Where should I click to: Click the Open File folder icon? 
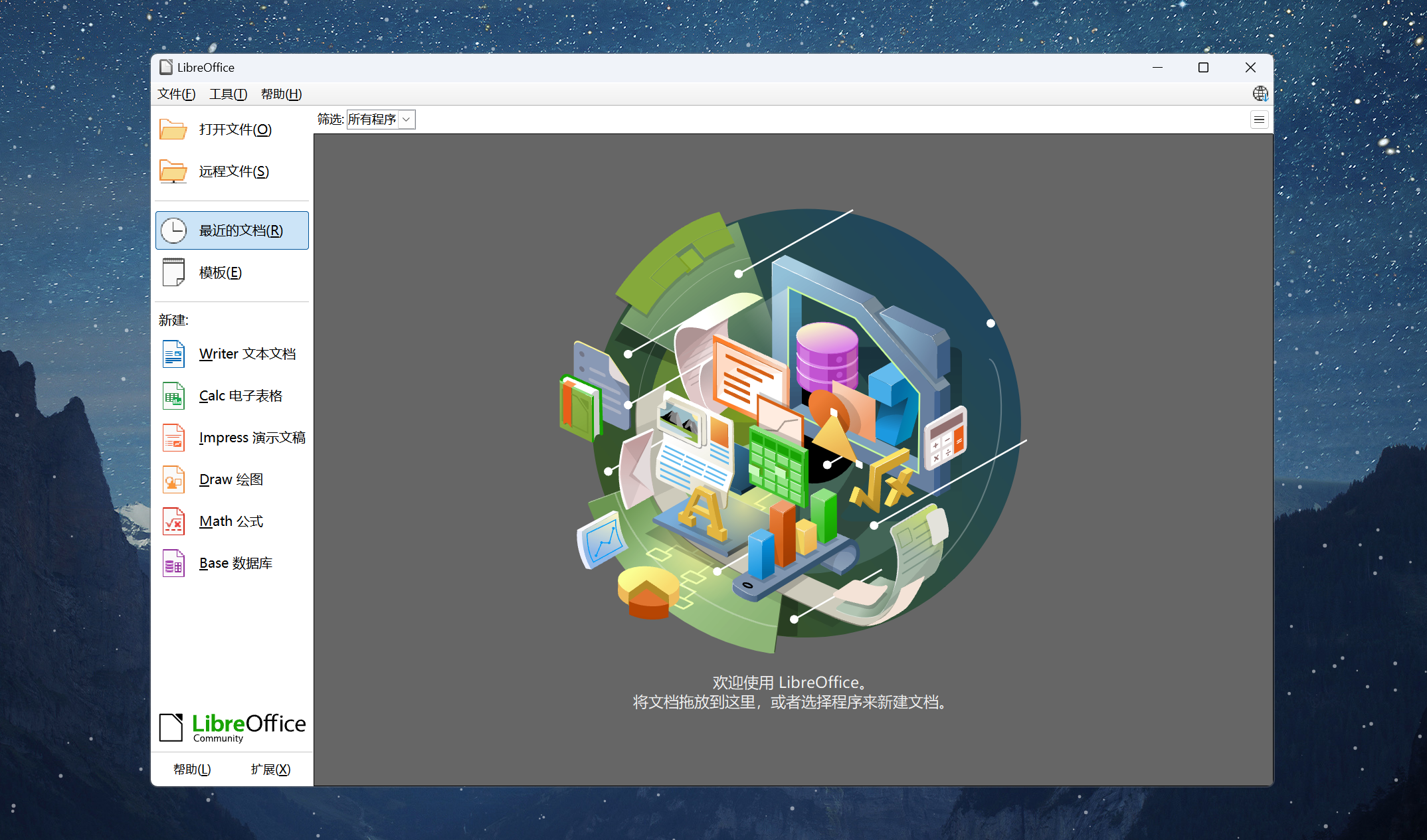click(x=173, y=129)
